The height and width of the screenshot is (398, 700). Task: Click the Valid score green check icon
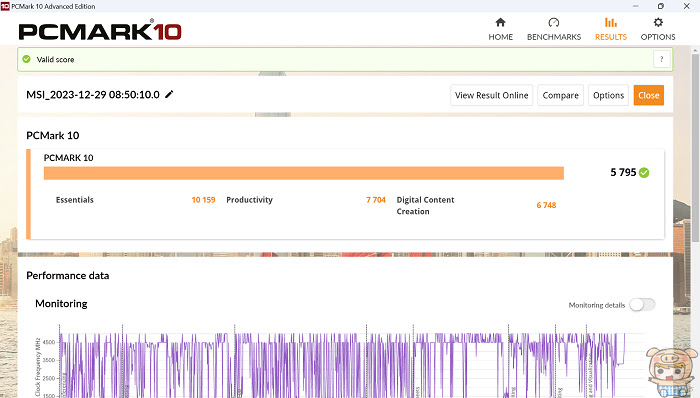(26, 59)
